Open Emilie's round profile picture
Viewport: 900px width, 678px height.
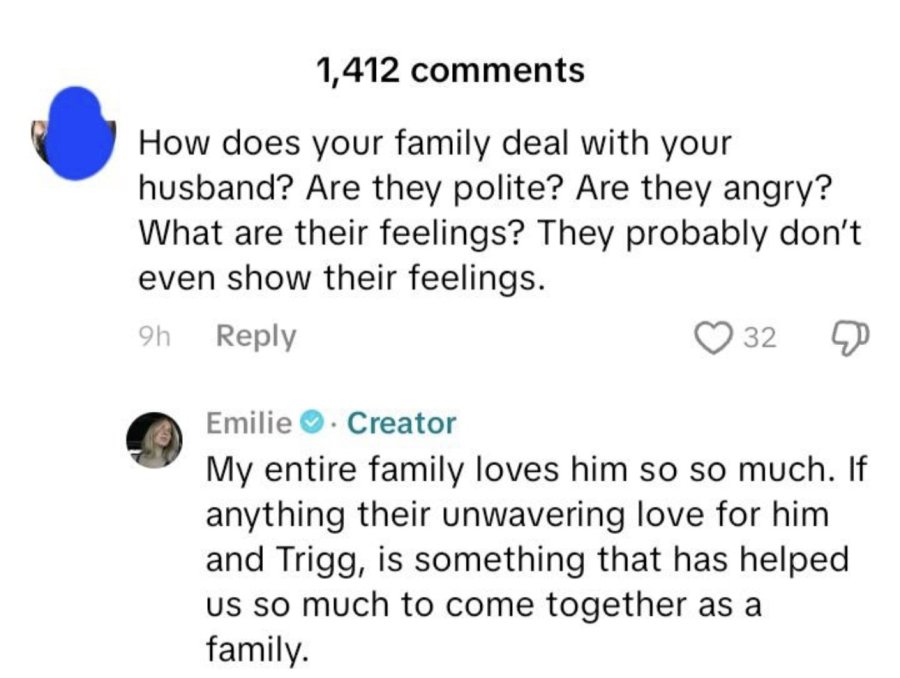pyautogui.click(x=154, y=440)
